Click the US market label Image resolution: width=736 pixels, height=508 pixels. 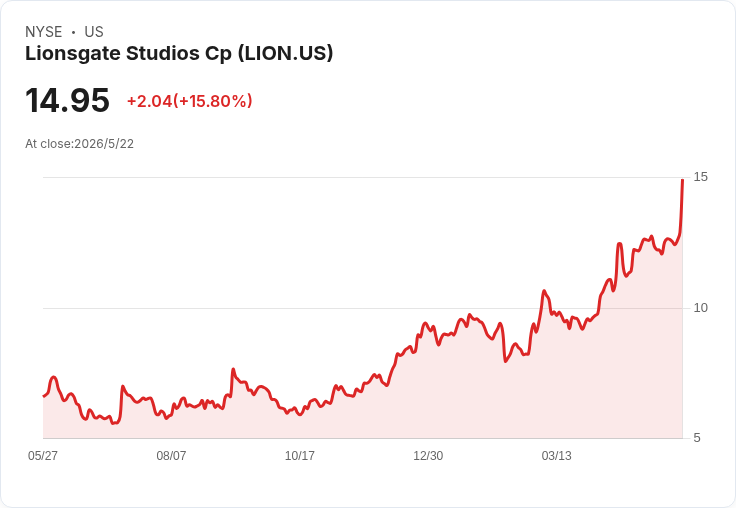[x=94, y=32]
